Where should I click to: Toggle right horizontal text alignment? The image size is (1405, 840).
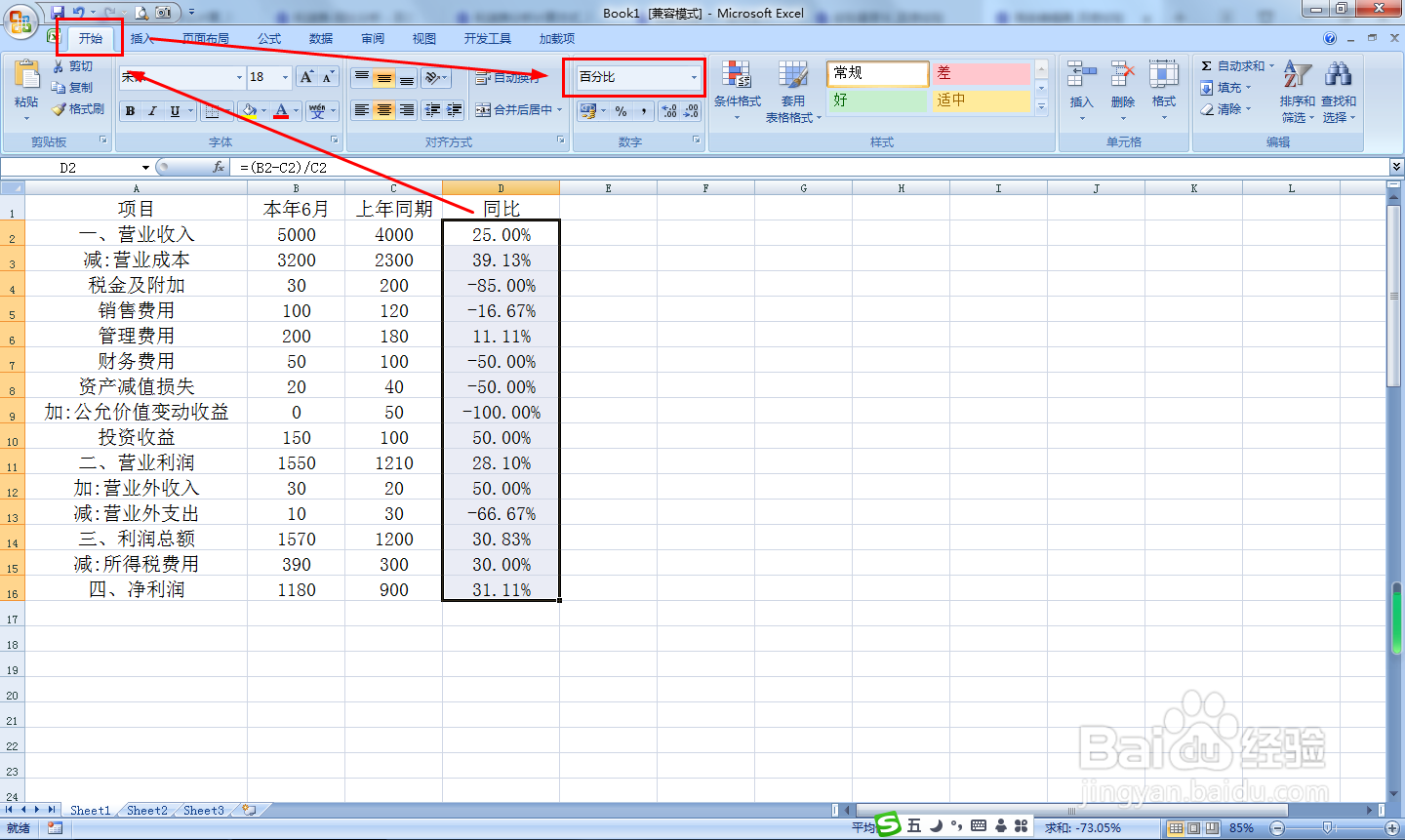(407, 110)
